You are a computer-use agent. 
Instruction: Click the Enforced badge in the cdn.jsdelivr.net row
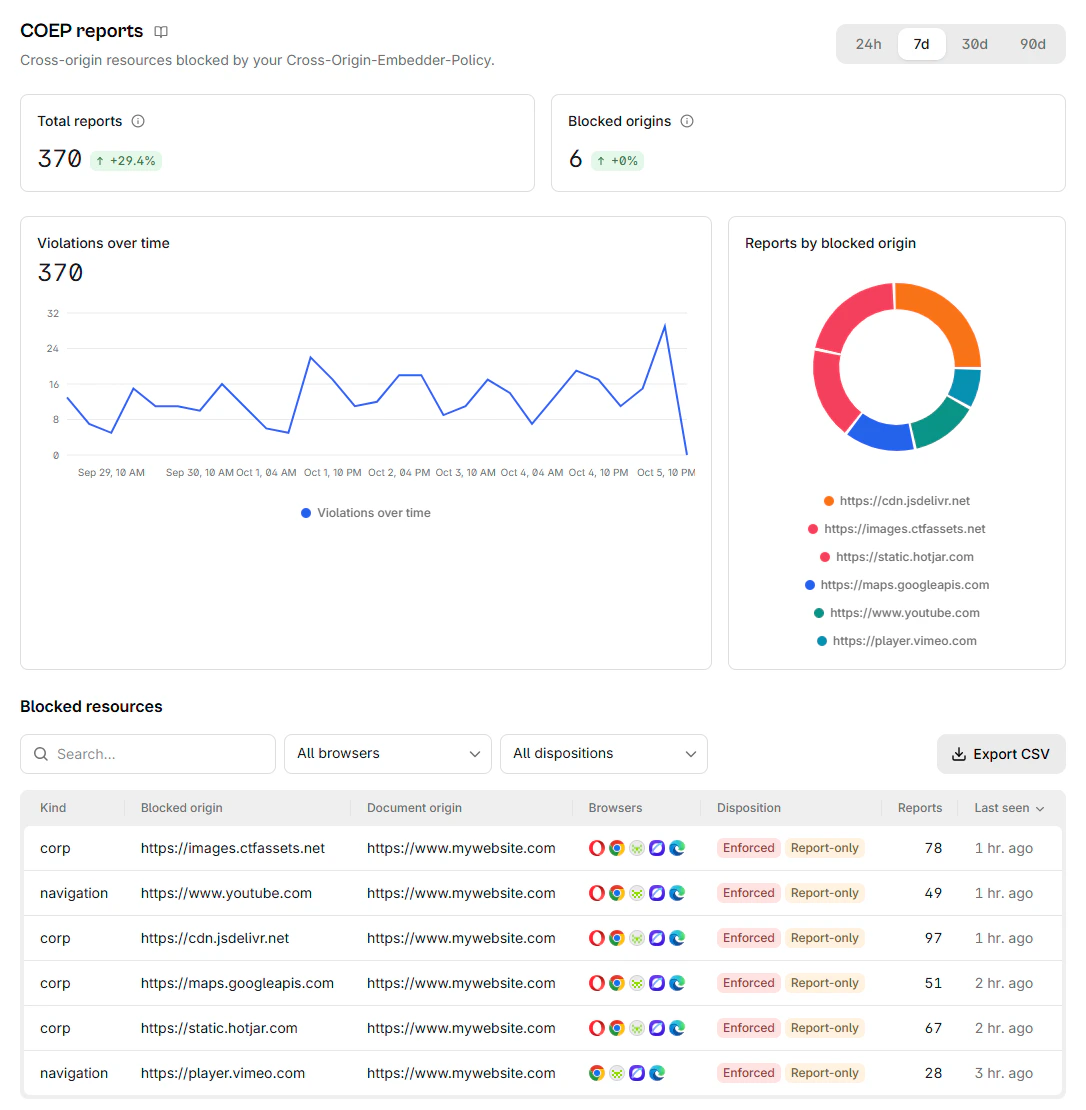(748, 938)
